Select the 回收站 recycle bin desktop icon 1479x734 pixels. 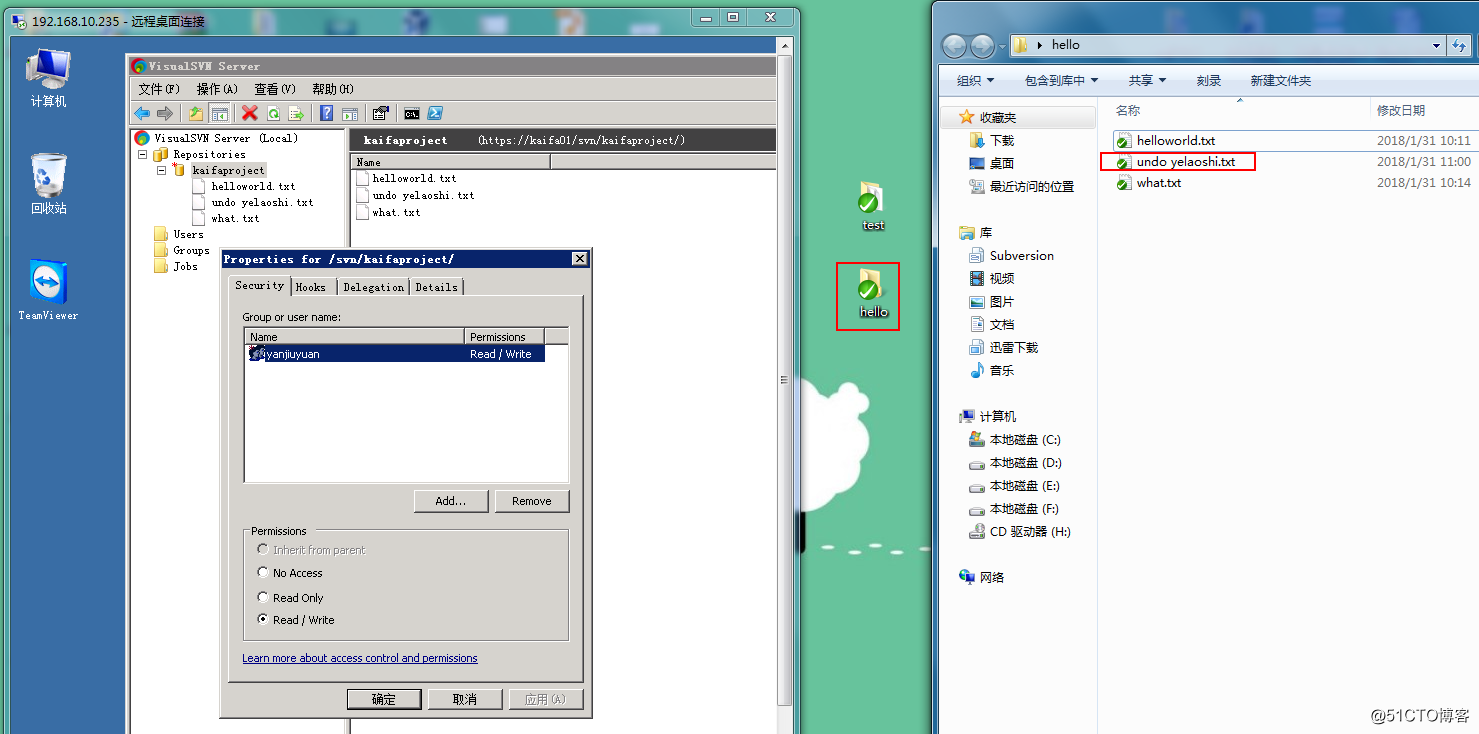48,184
